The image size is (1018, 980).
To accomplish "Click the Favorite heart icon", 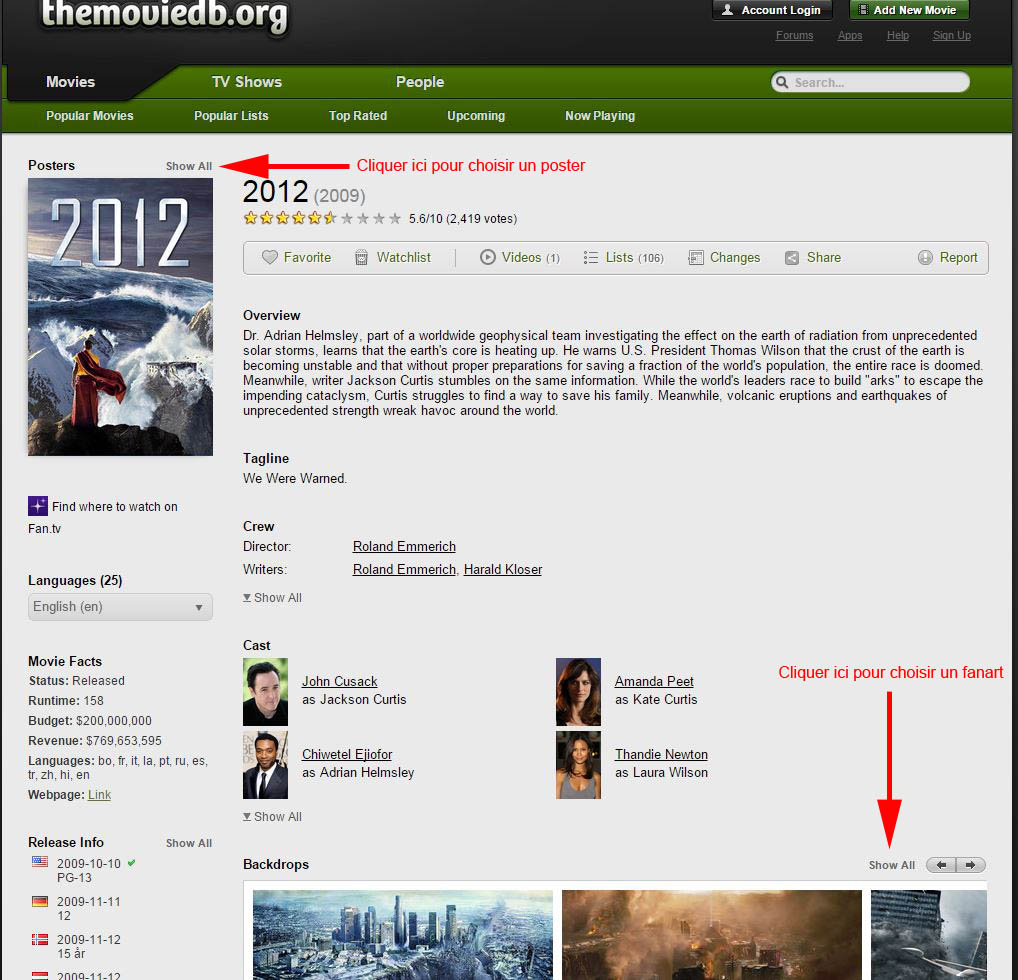I will [x=269, y=257].
